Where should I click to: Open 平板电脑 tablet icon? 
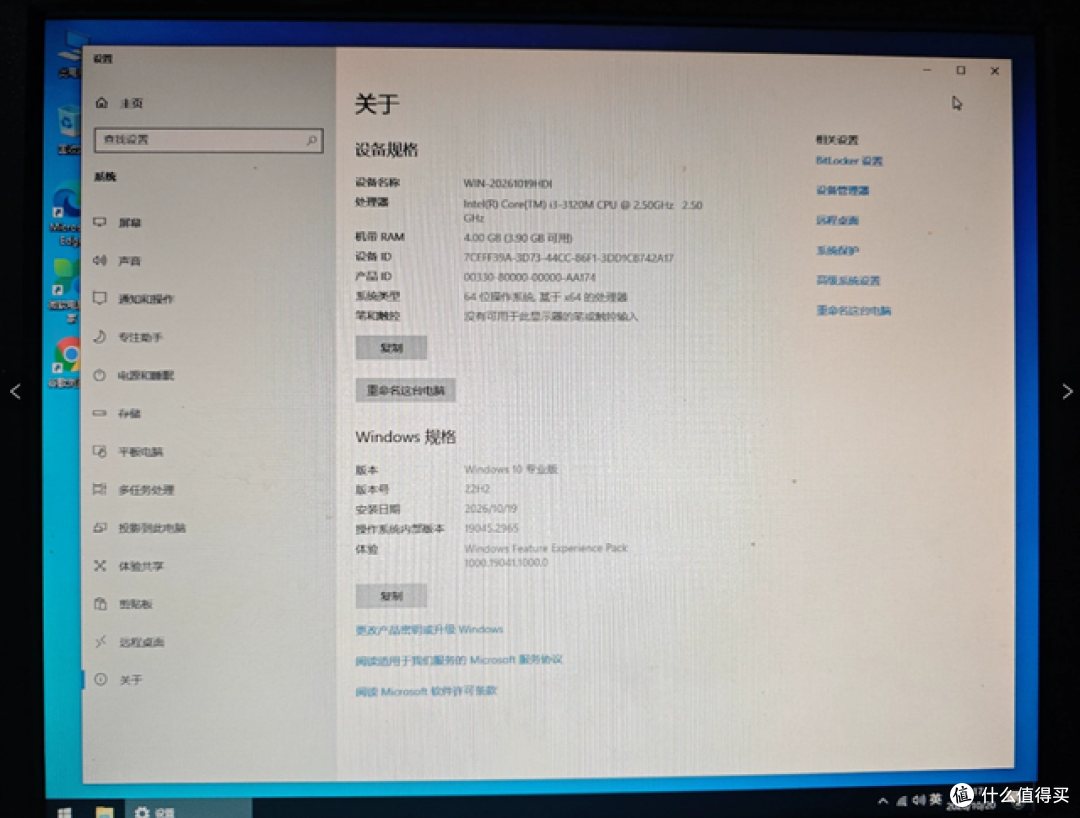pyautogui.click(x=100, y=451)
